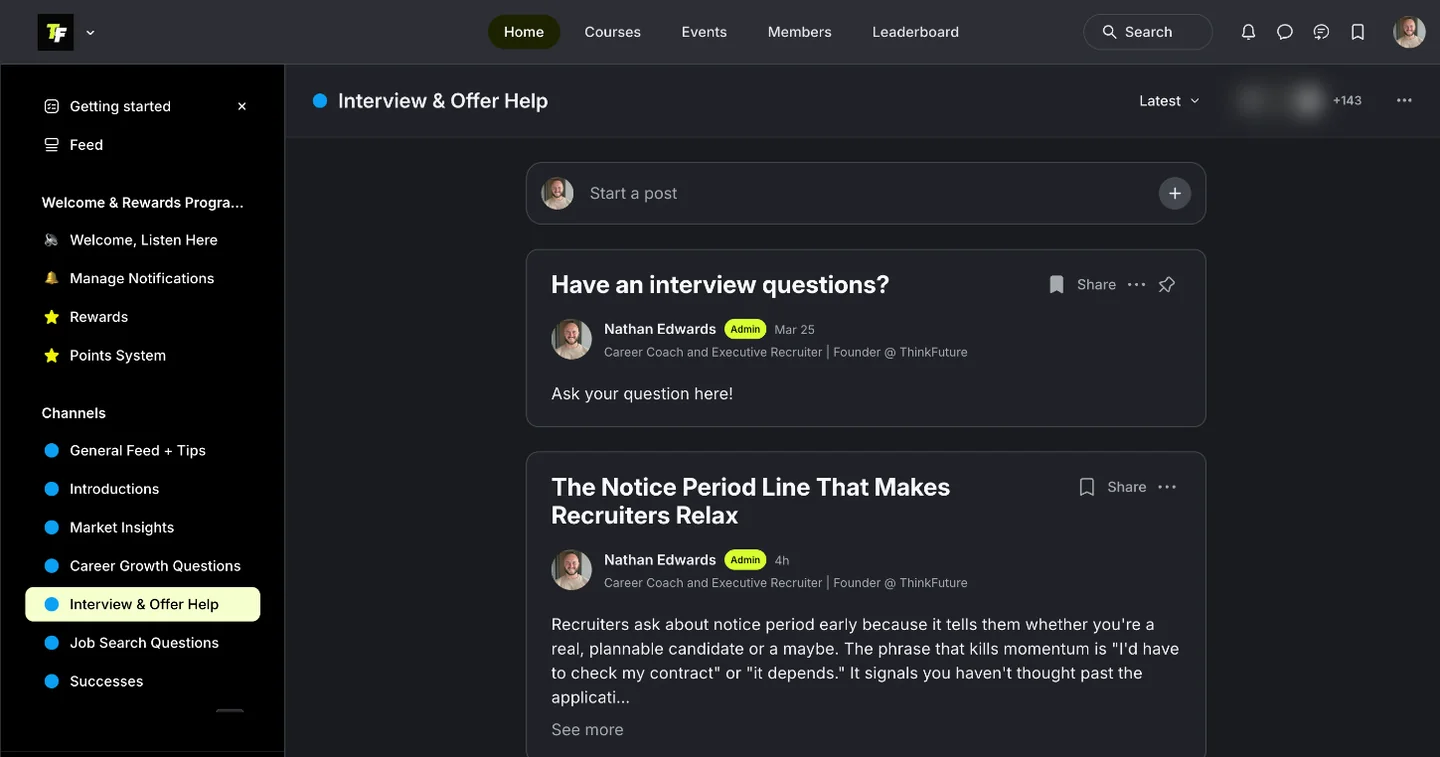
Task: Open the Feed icon in sidebar
Action: [52, 145]
